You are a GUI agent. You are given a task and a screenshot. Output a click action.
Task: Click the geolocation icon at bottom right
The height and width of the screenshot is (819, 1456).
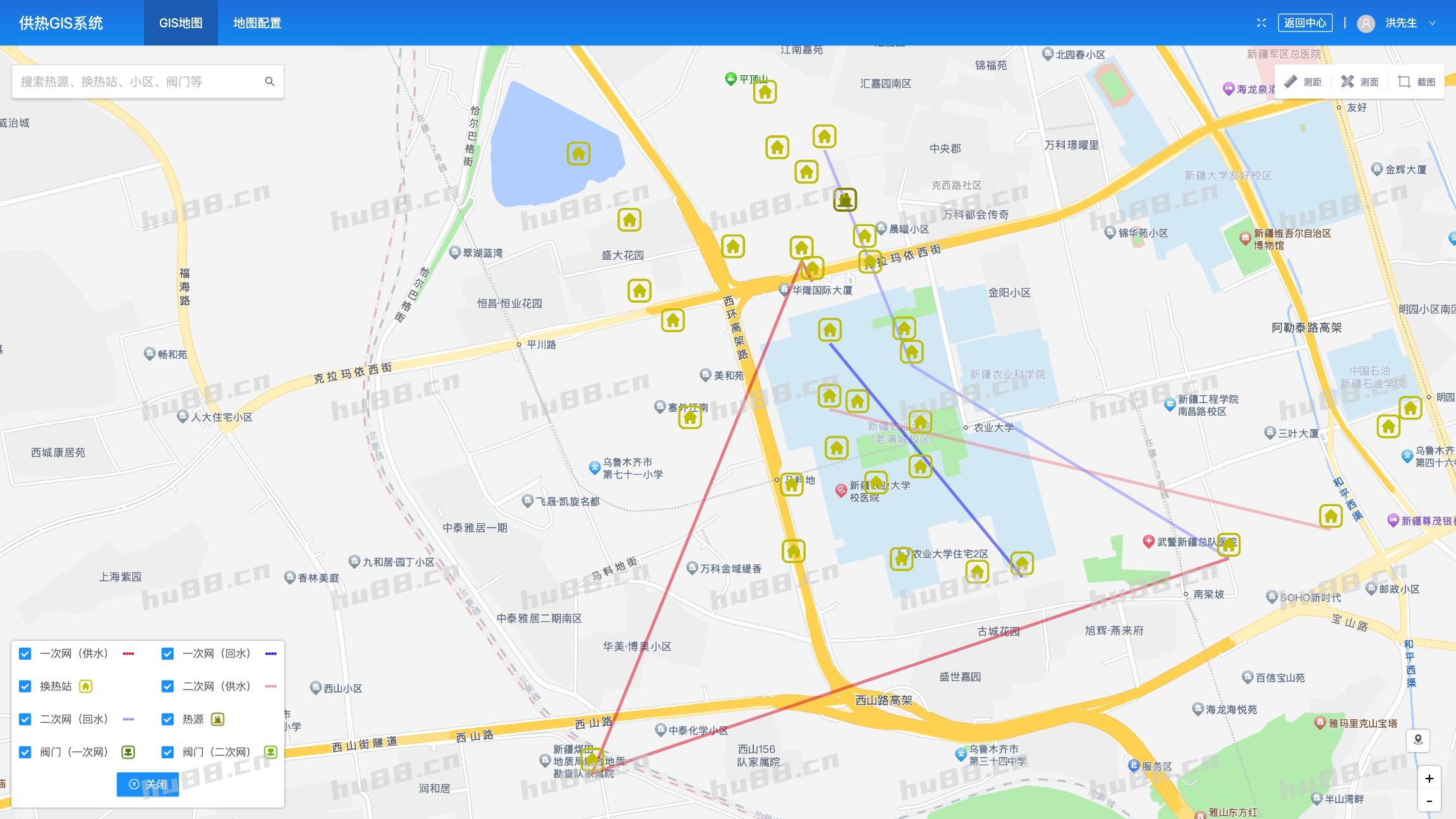point(1417,741)
